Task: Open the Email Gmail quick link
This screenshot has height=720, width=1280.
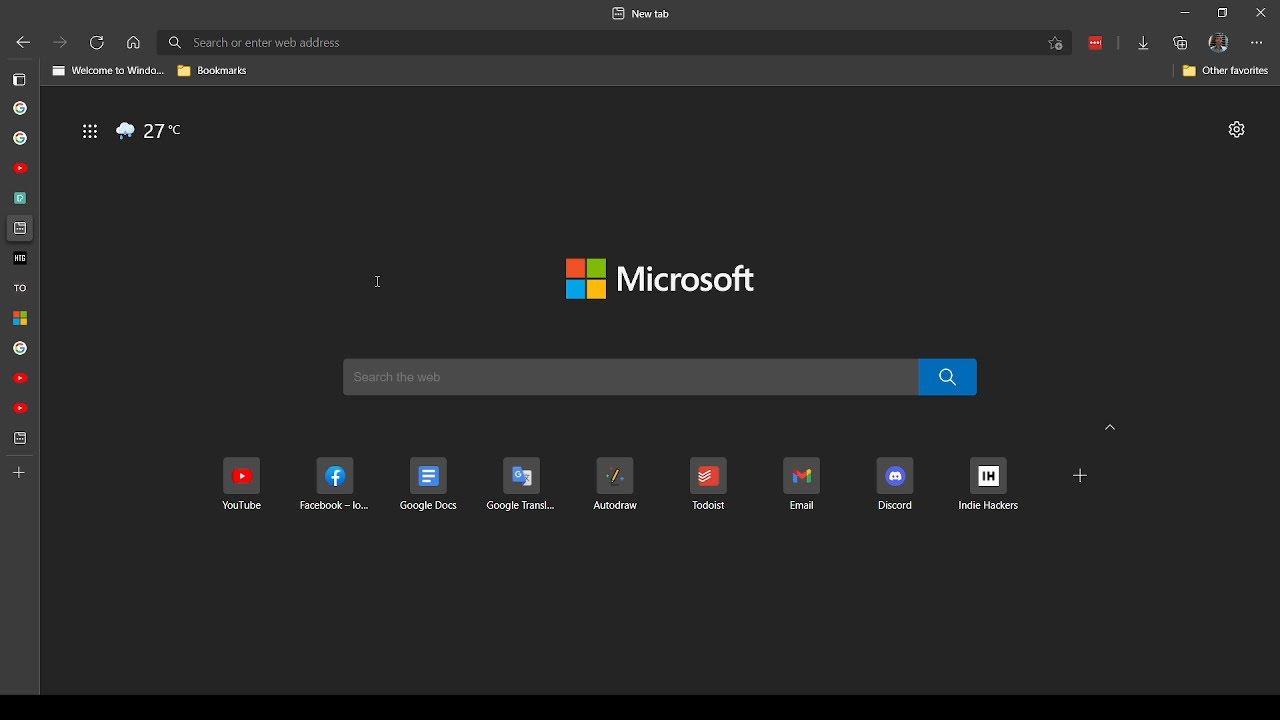Action: (802, 485)
